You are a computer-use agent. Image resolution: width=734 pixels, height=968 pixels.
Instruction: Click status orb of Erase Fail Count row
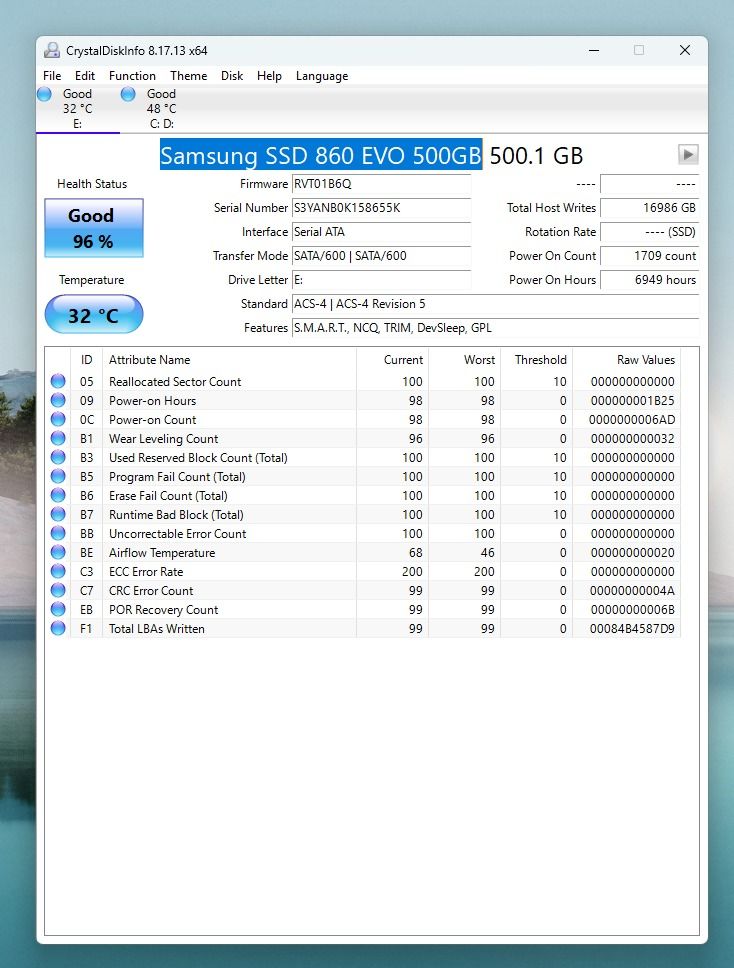tap(58, 495)
